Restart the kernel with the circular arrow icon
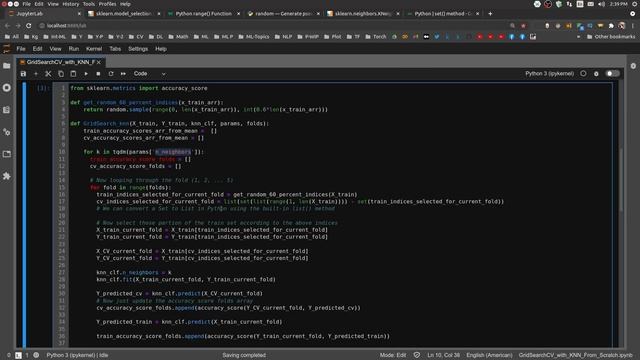 coord(111,74)
